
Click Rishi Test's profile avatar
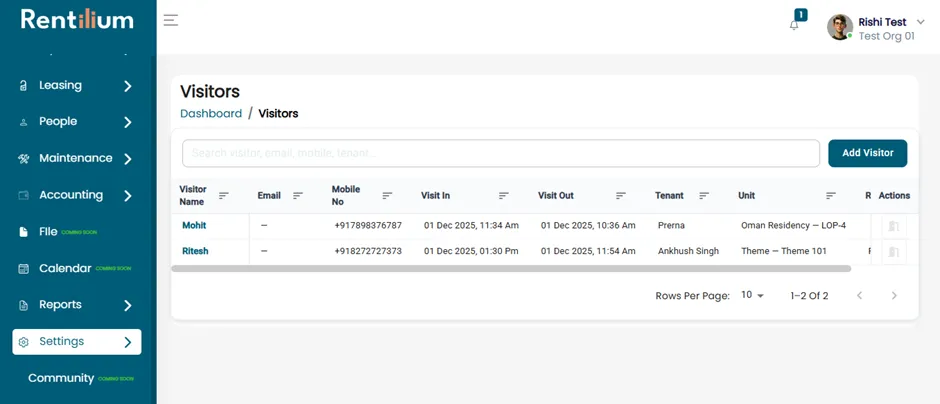840,28
